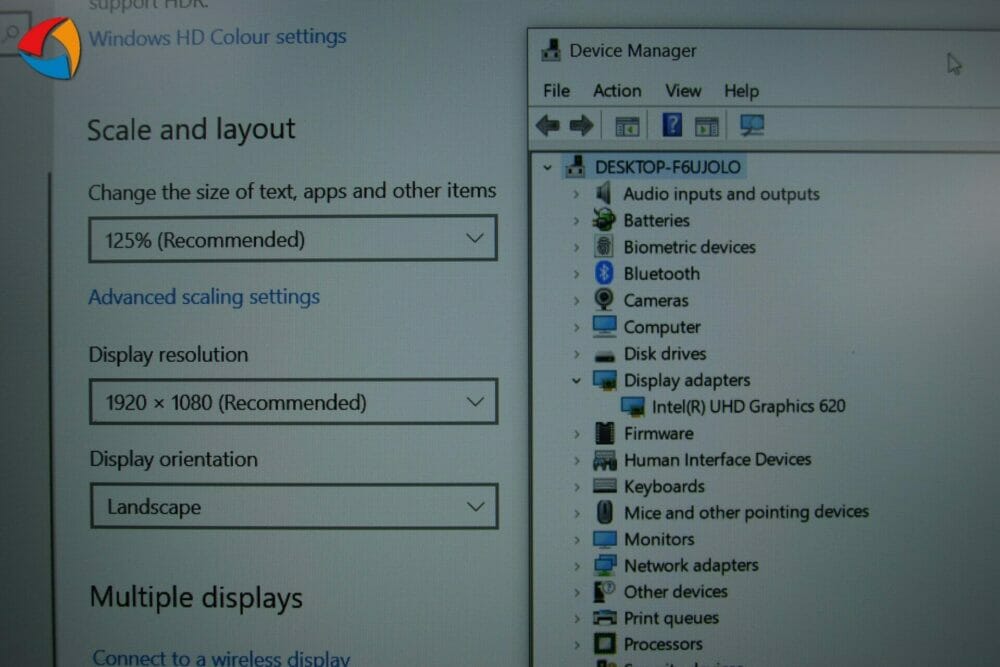Select the Intel(R) UHD Graphics 620 icon
The image size is (1000, 667).
tap(633, 406)
